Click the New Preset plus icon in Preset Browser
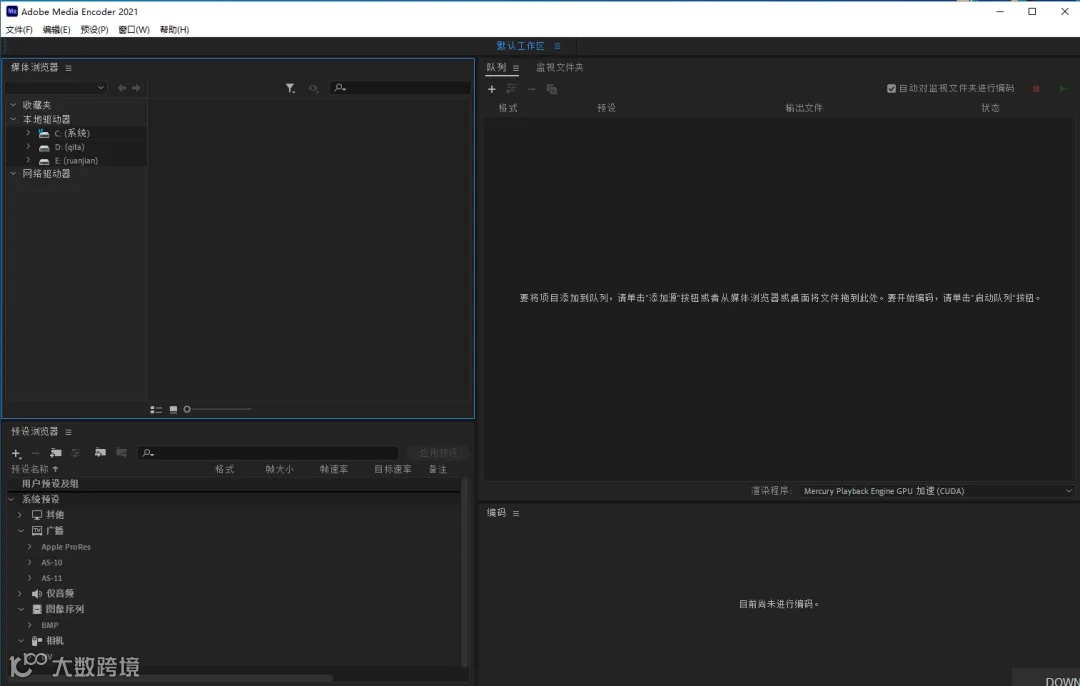This screenshot has height=686, width=1080. pos(17,453)
